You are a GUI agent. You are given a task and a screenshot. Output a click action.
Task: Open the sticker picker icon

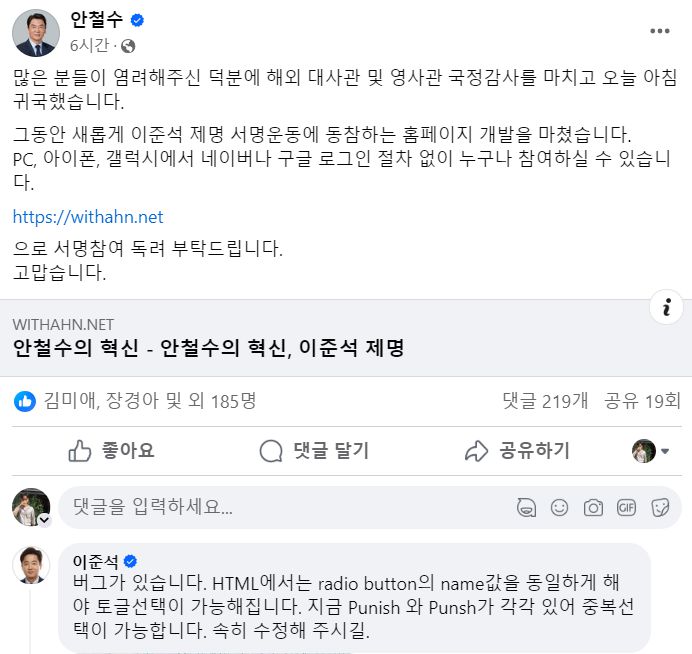660,508
